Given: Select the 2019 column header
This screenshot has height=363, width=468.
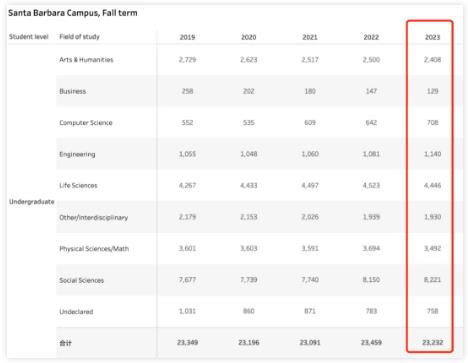Looking at the screenshot, I should tap(187, 37).
